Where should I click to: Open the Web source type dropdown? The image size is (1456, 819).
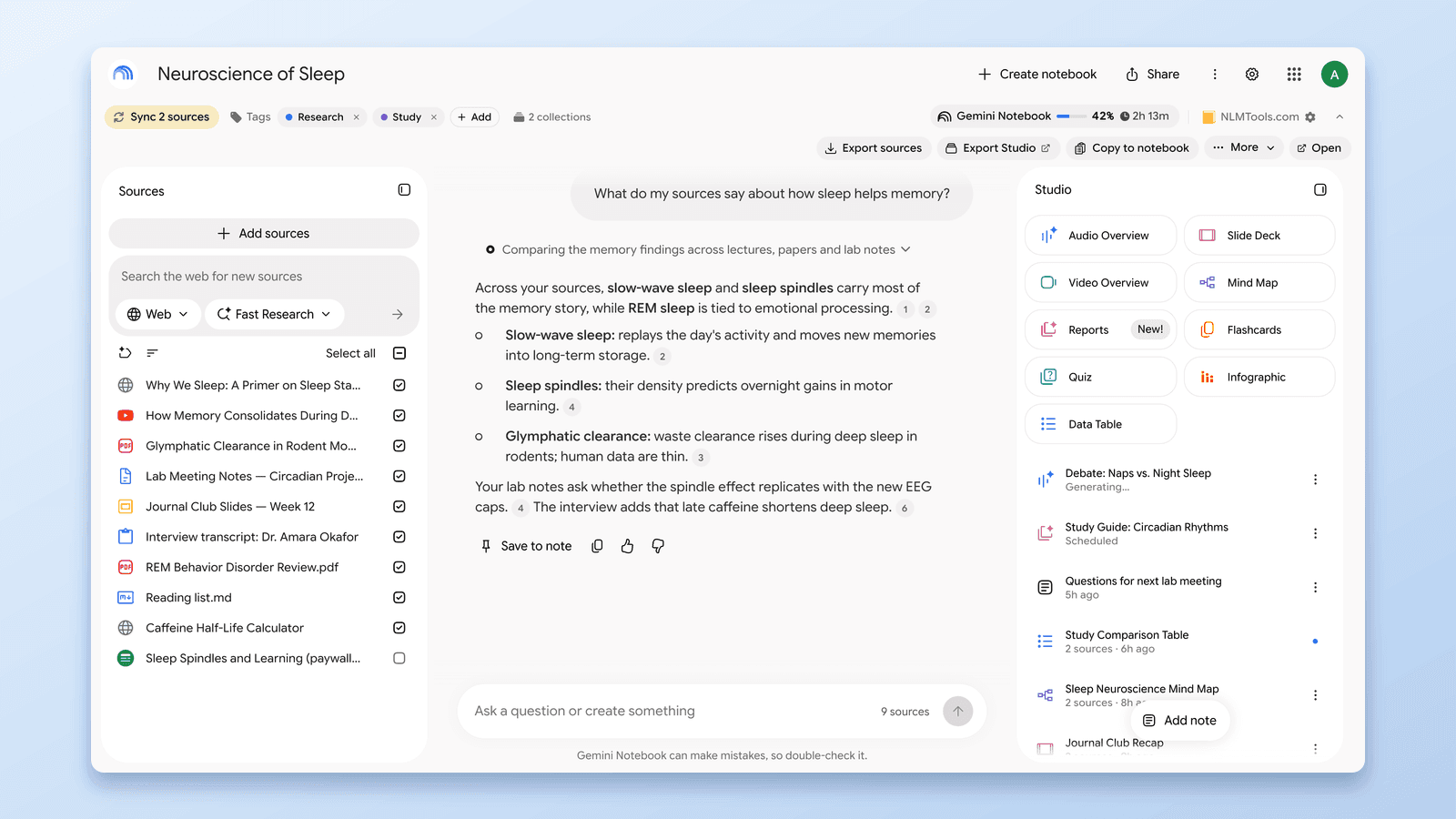point(158,314)
